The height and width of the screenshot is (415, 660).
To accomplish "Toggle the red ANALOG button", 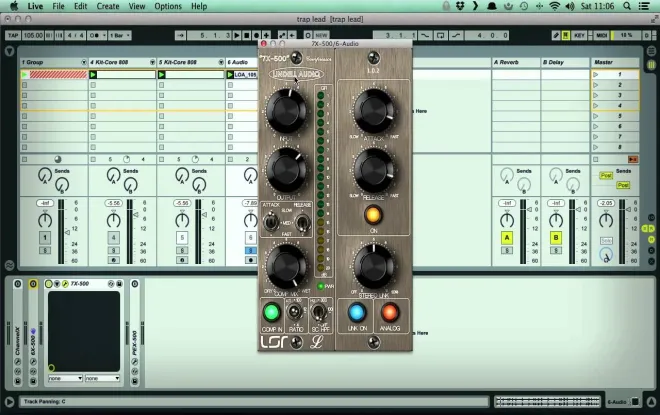I will 389,312.
